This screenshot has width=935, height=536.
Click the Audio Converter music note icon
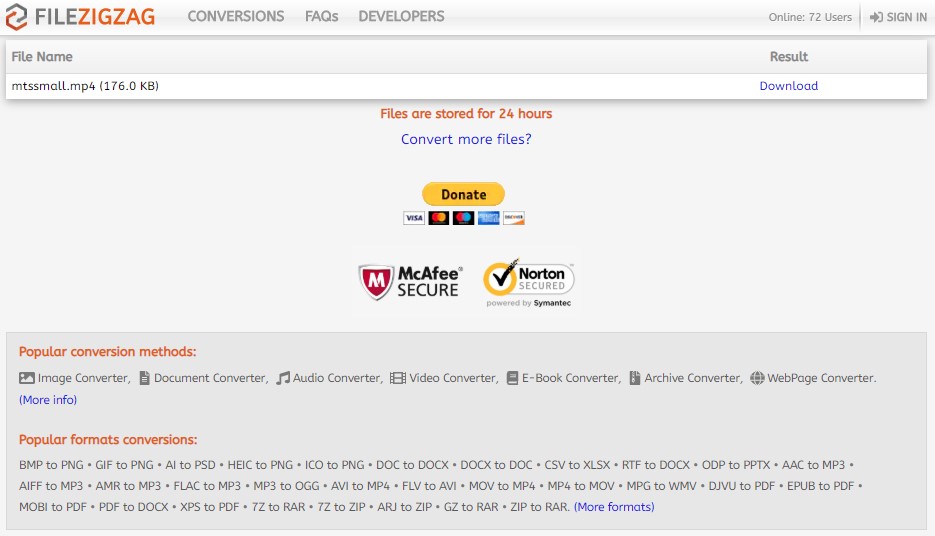click(x=283, y=378)
